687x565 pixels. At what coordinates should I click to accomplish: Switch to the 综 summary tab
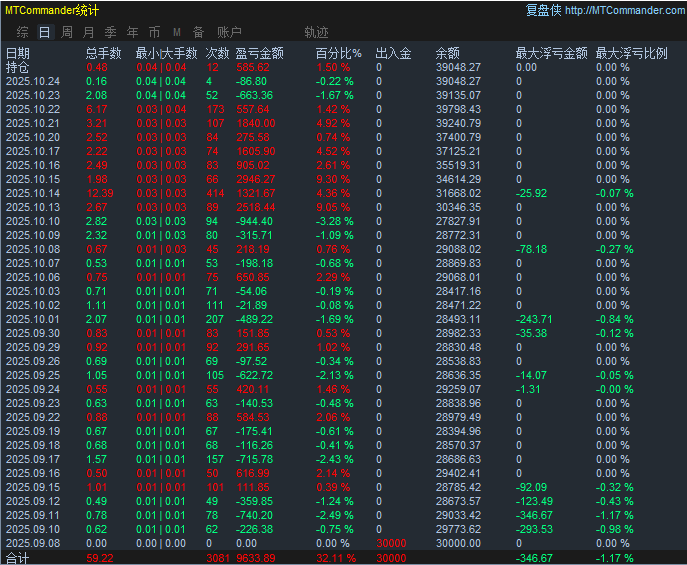[x=22, y=32]
